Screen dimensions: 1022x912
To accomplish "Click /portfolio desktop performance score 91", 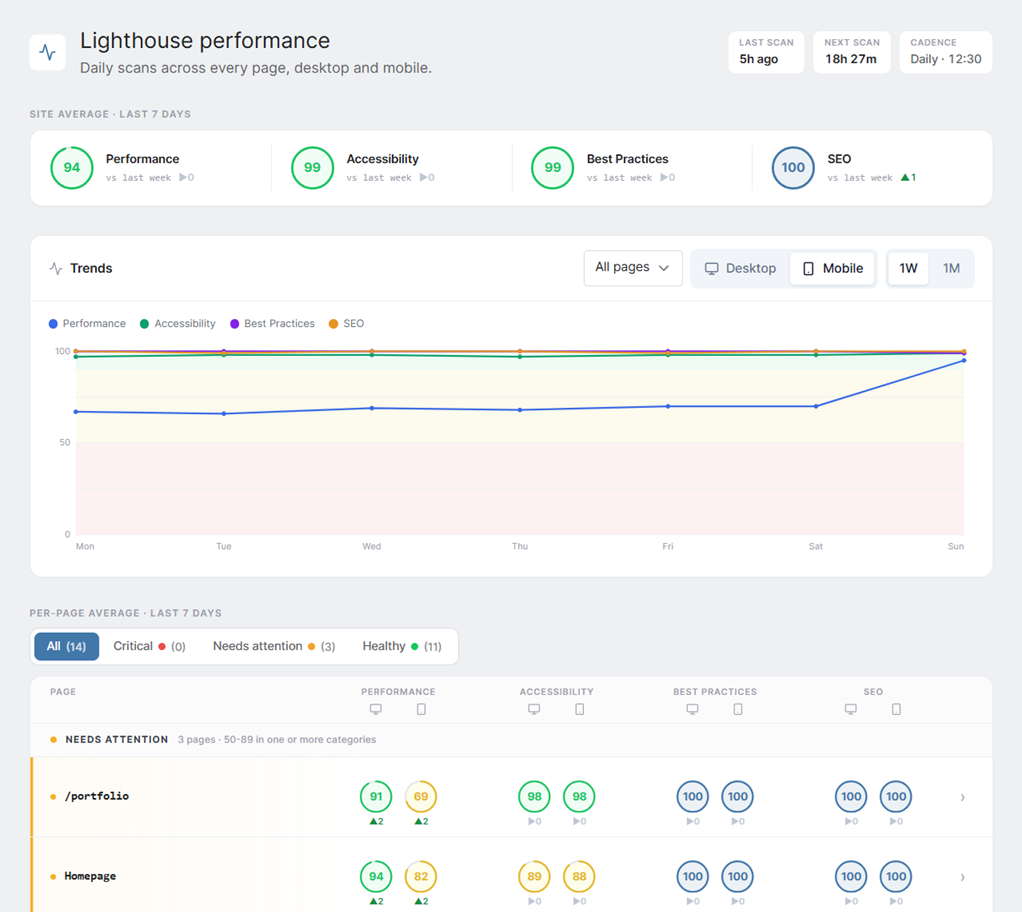I will [x=376, y=797].
